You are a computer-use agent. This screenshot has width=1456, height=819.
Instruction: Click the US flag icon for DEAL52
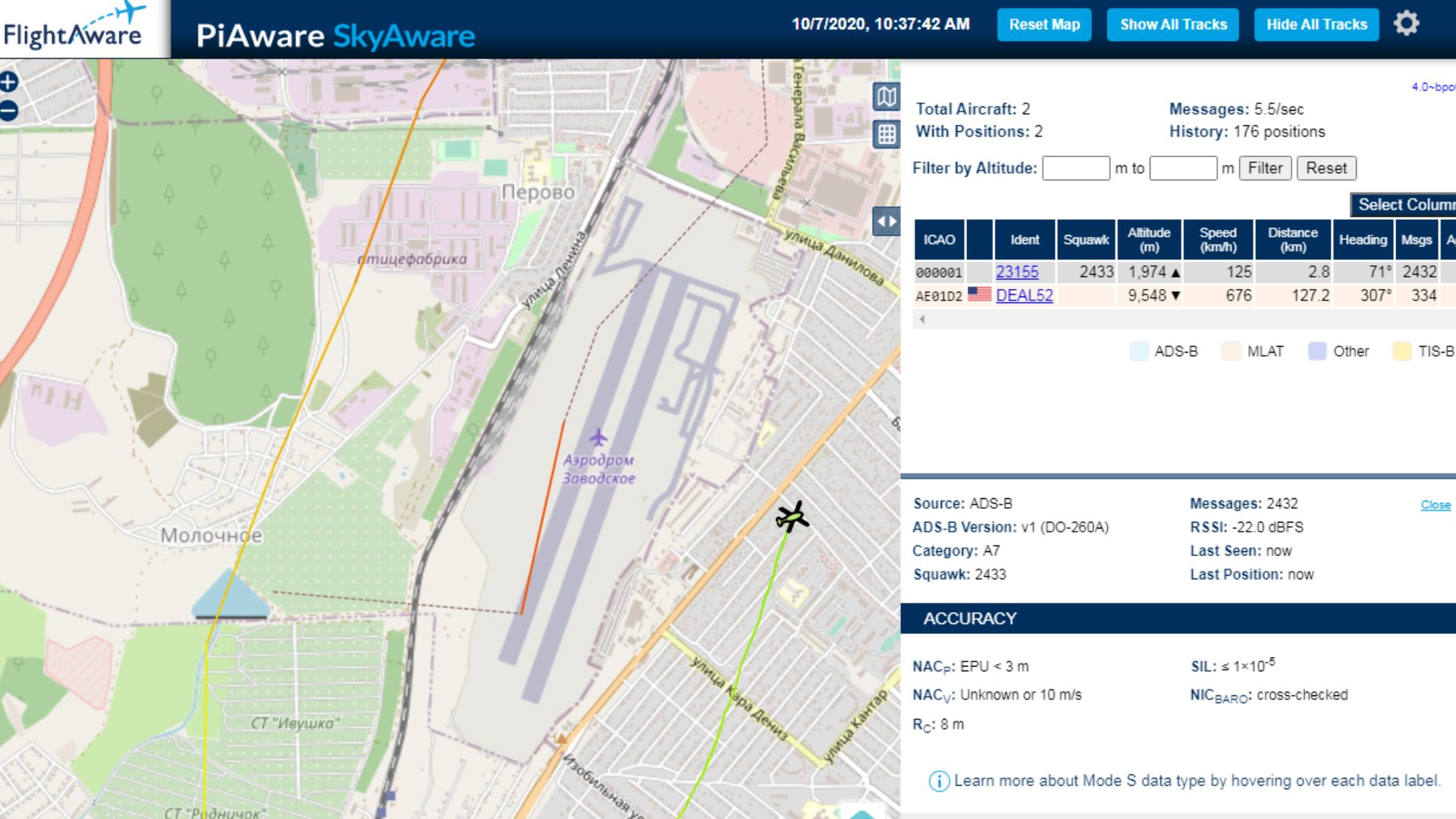click(979, 294)
